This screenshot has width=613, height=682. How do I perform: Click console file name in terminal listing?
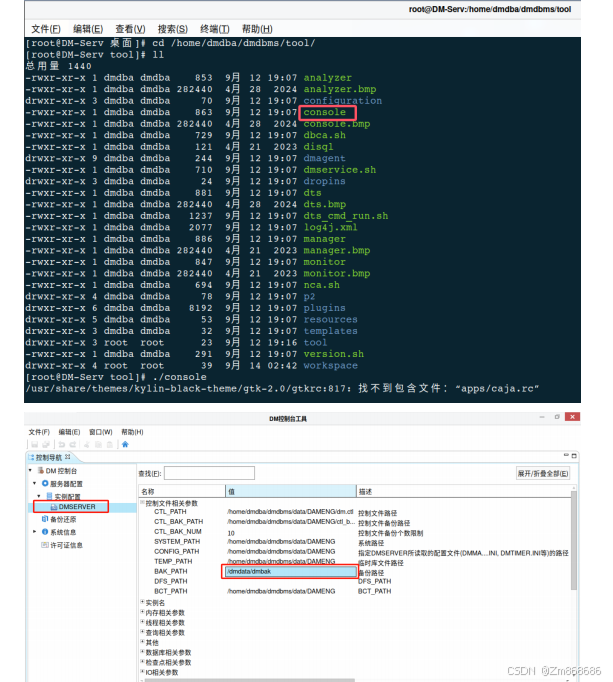click(325, 113)
